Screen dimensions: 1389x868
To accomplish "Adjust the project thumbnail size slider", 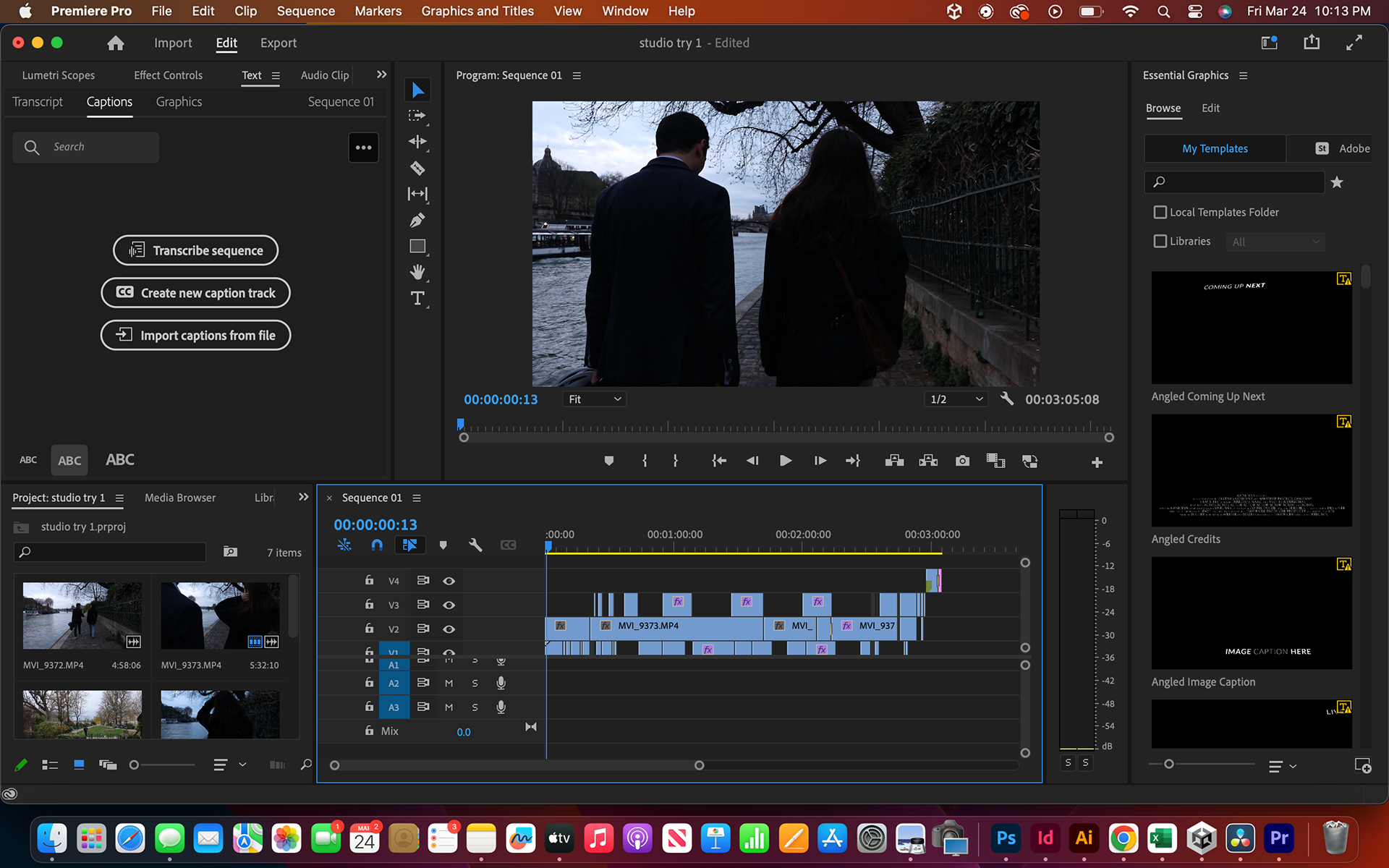I will (x=134, y=765).
